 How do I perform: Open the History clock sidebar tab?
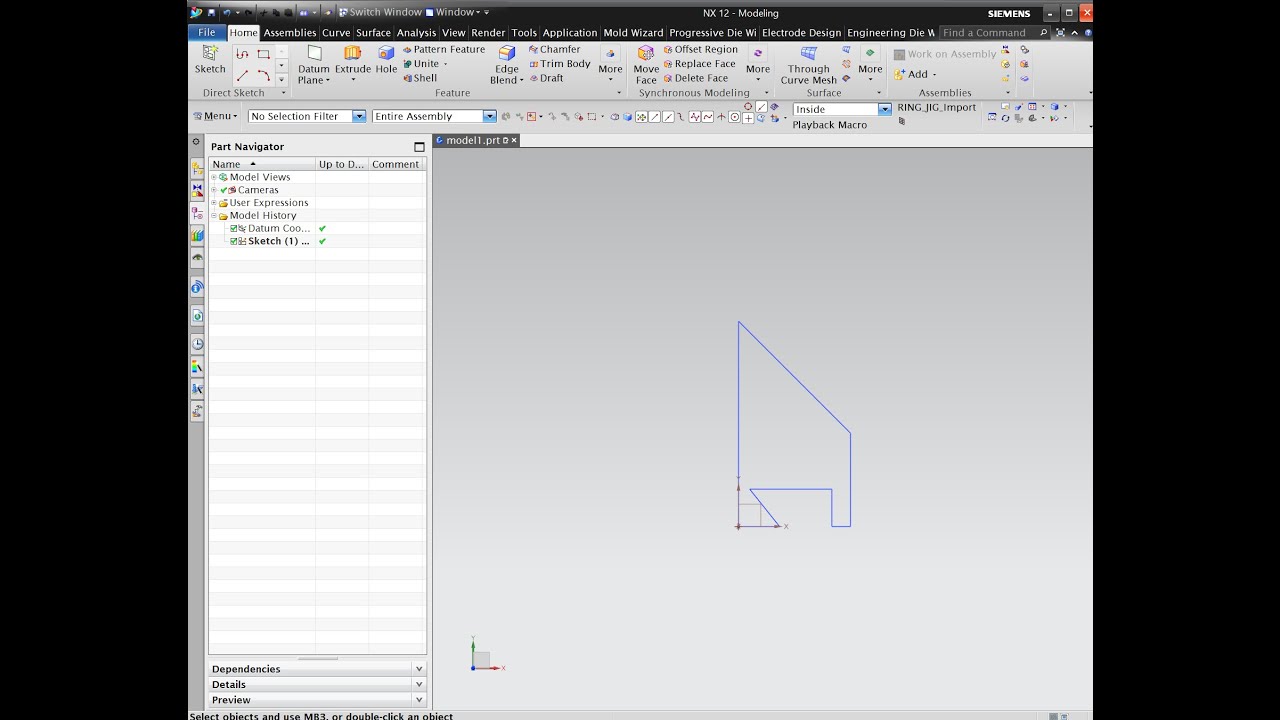point(197,343)
